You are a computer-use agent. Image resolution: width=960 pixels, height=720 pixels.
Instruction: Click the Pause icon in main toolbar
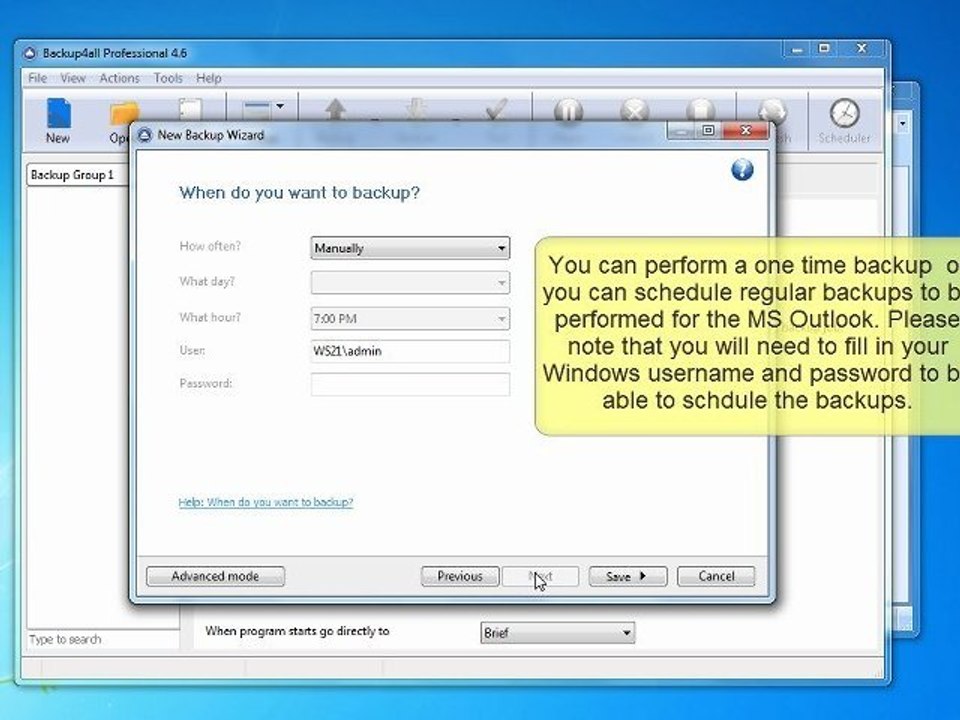(x=568, y=111)
